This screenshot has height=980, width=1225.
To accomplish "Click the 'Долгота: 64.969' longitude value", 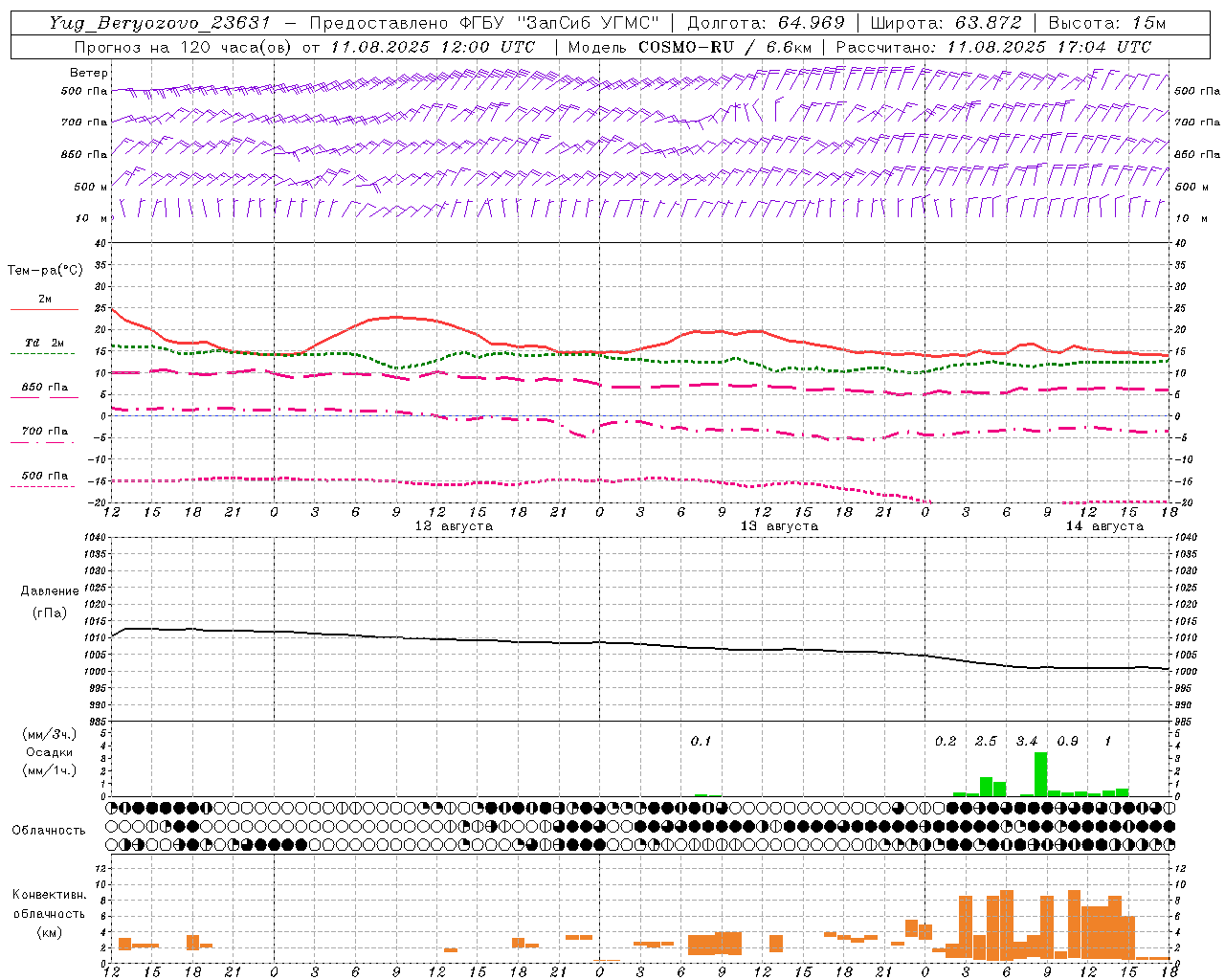I will tap(766, 23).
